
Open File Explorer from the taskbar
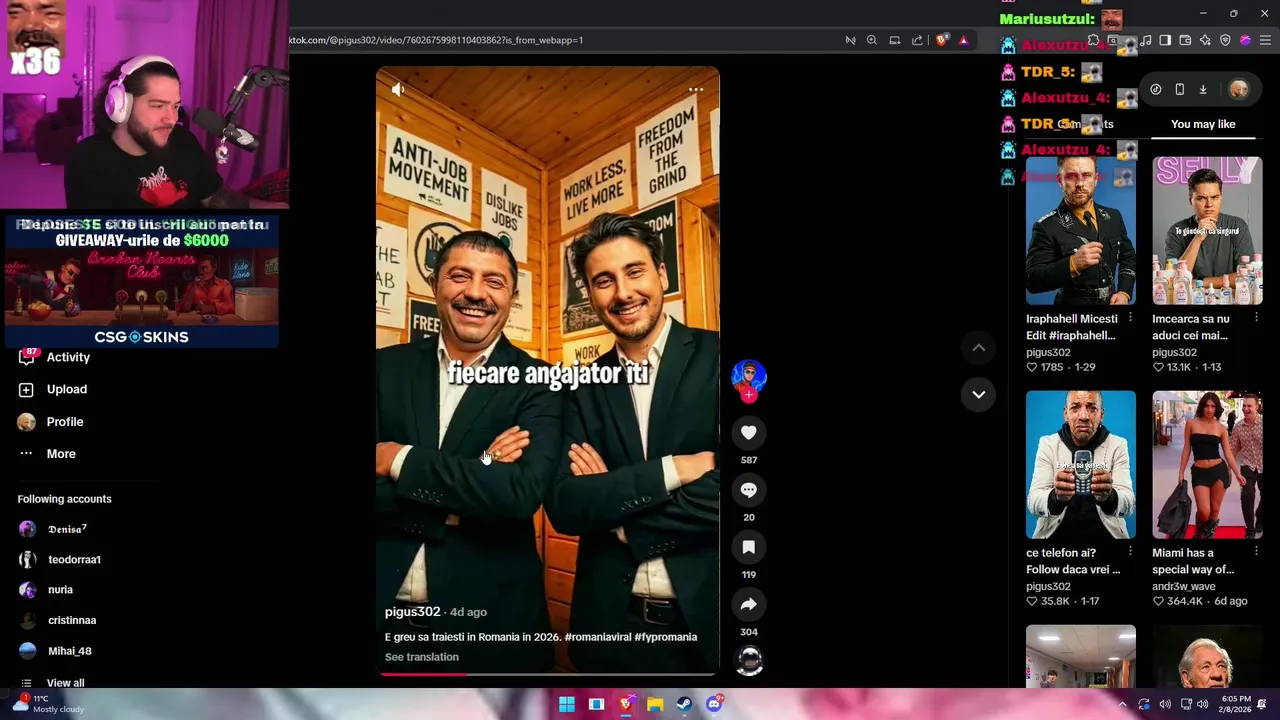(x=655, y=704)
